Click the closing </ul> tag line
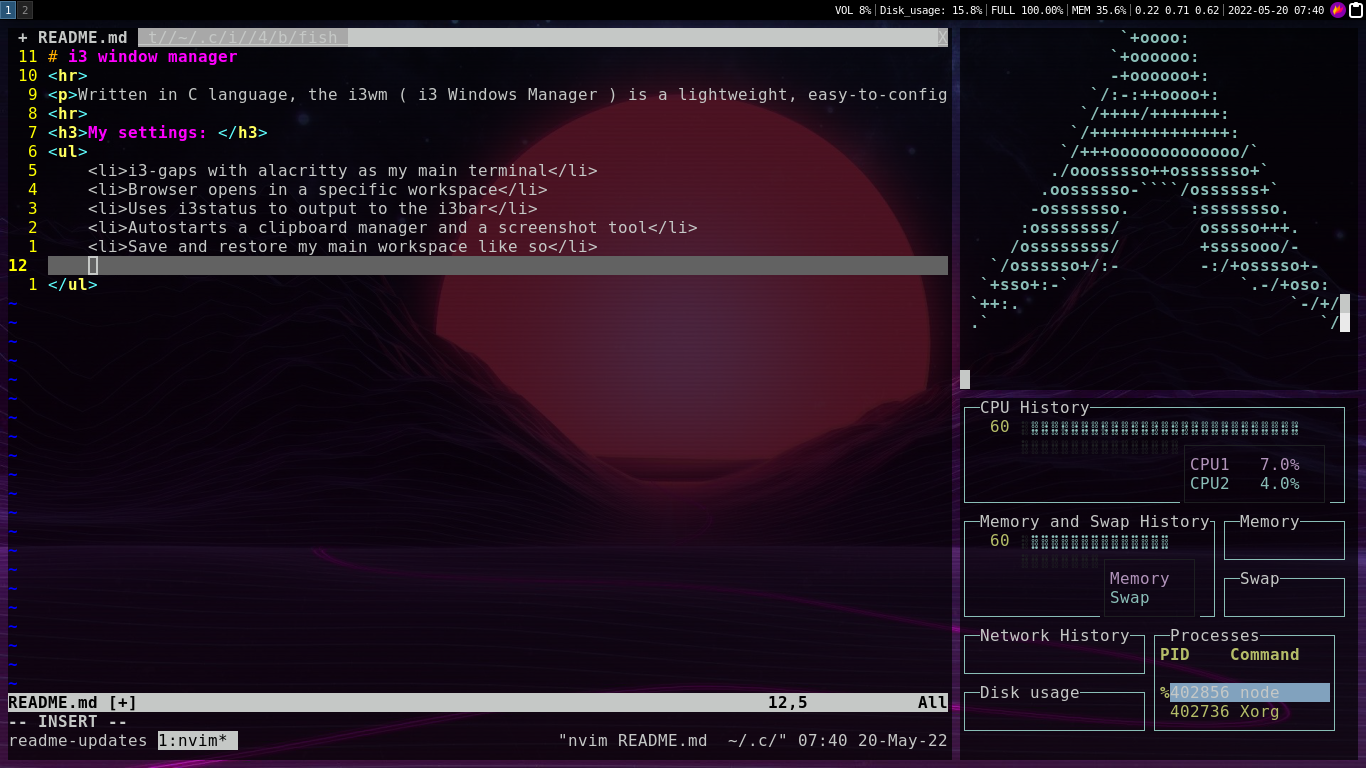This screenshot has height=768, width=1366. (73, 285)
